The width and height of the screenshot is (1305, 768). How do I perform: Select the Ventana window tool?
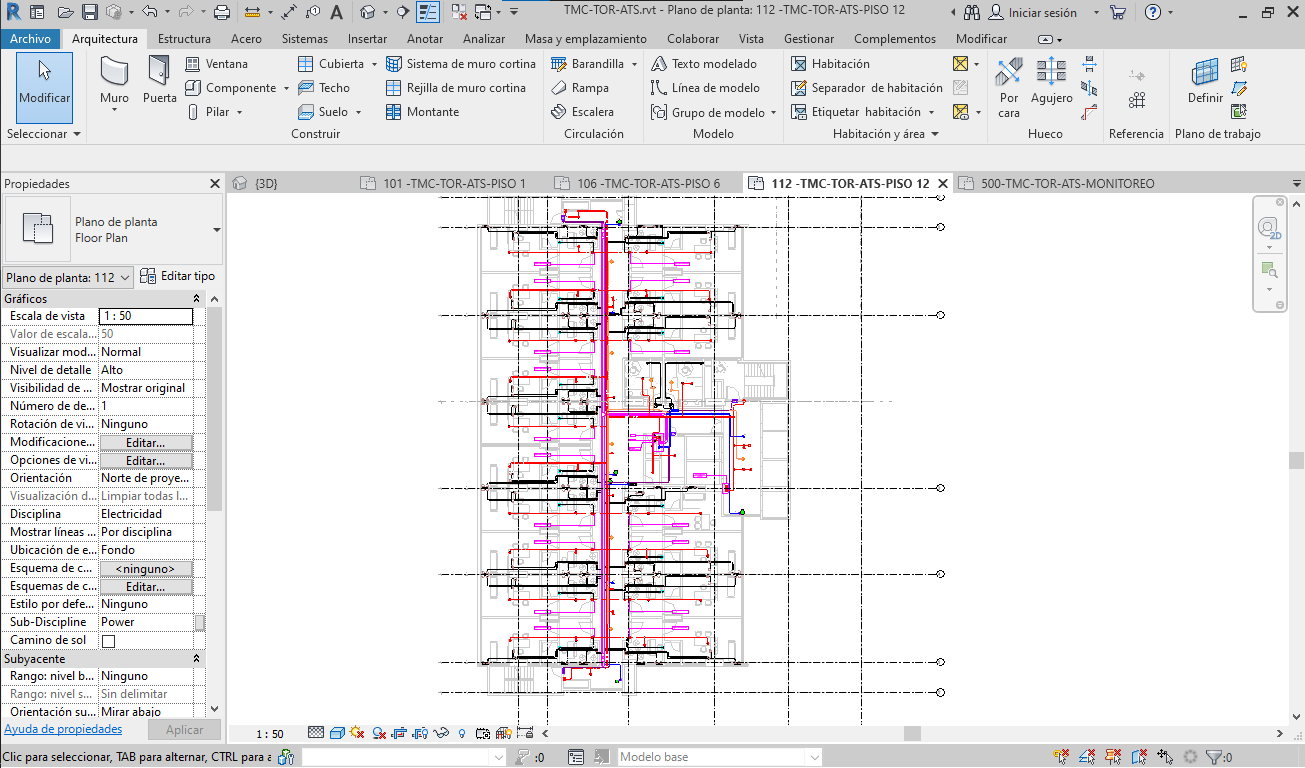pos(217,64)
